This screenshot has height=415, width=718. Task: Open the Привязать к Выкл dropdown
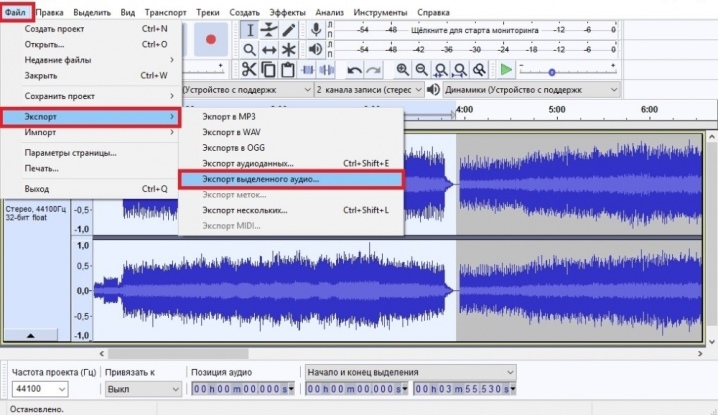143,389
